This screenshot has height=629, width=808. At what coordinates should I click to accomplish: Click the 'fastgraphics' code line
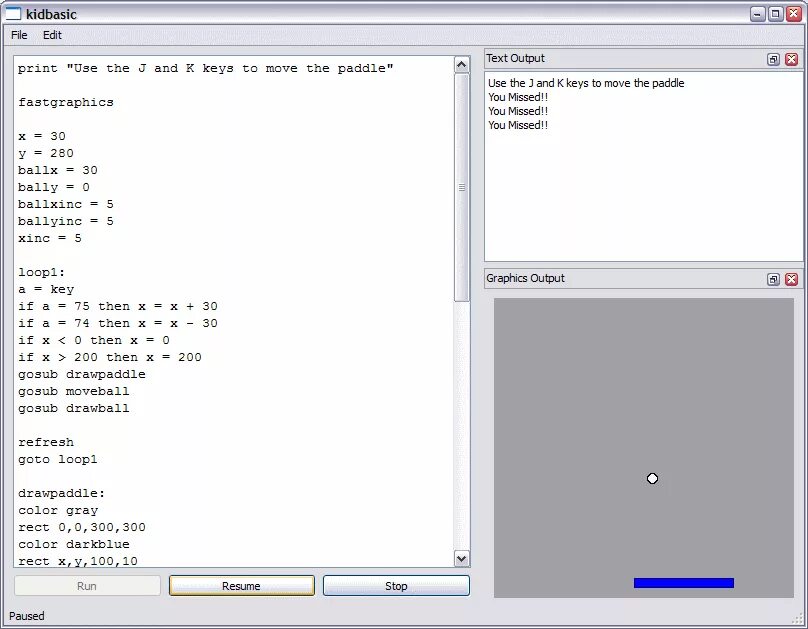coord(66,102)
